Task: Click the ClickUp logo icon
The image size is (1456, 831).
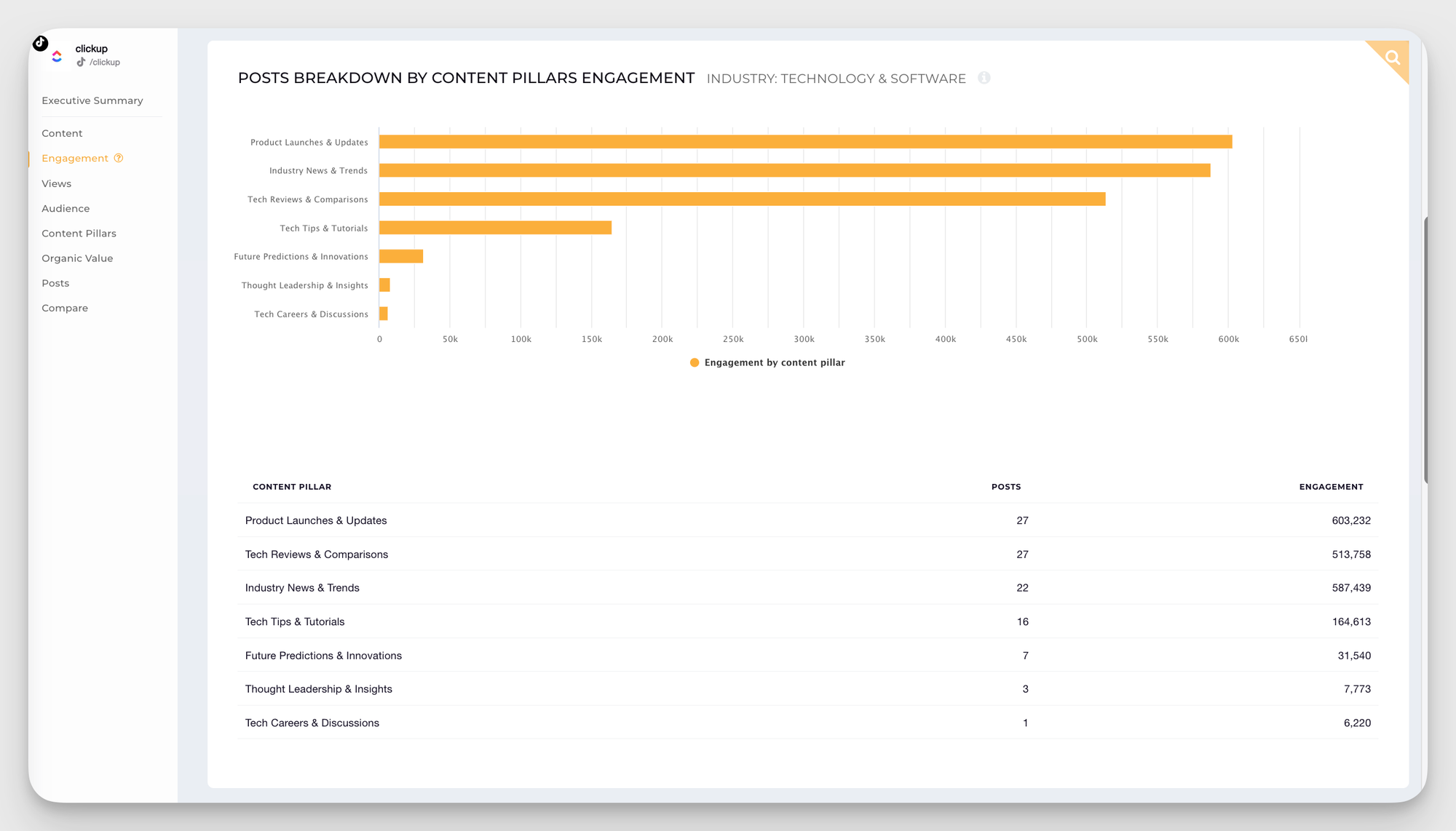Action: tap(57, 56)
